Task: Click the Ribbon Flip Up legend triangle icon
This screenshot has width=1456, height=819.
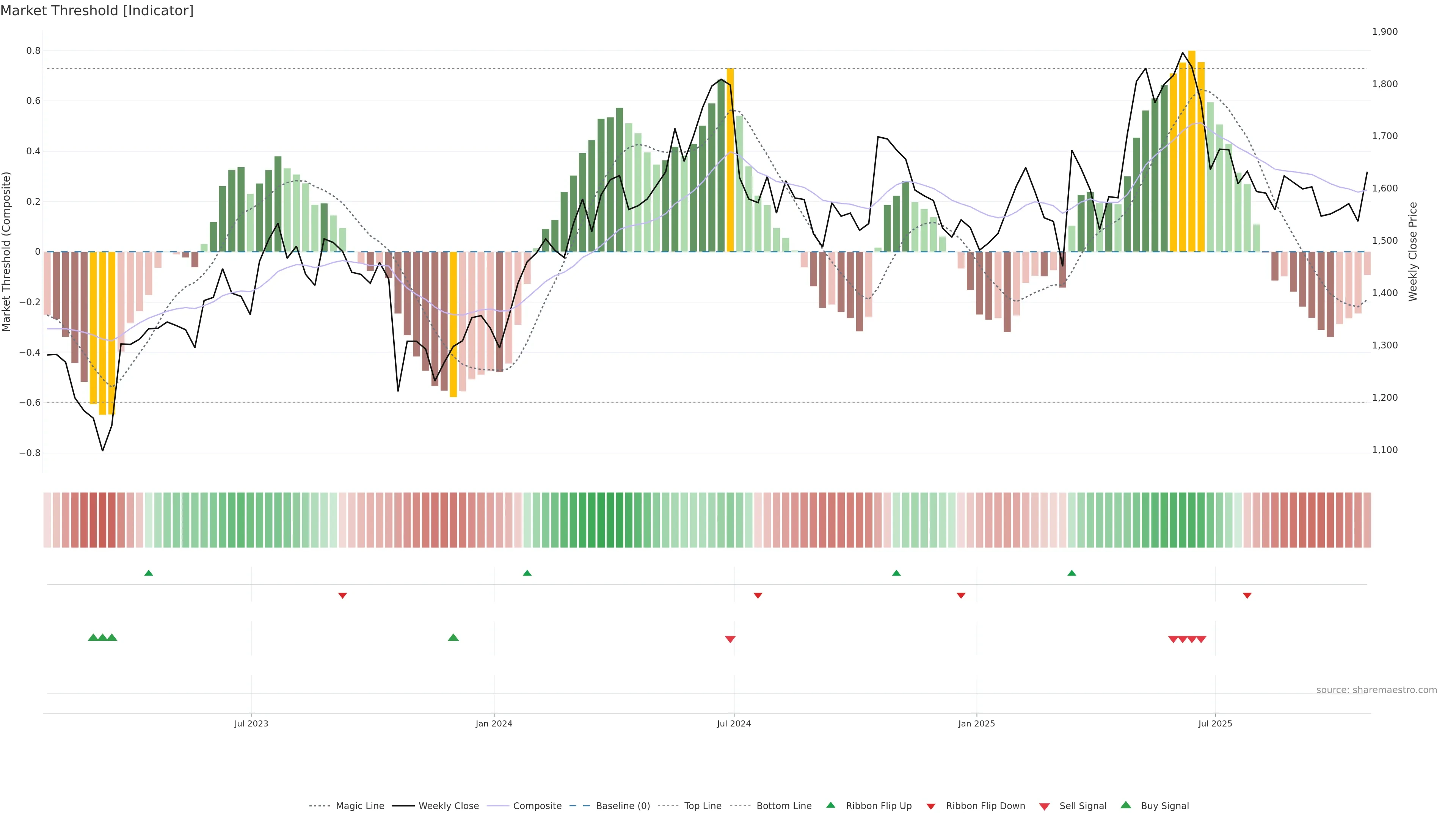Action: click(830, 805)
